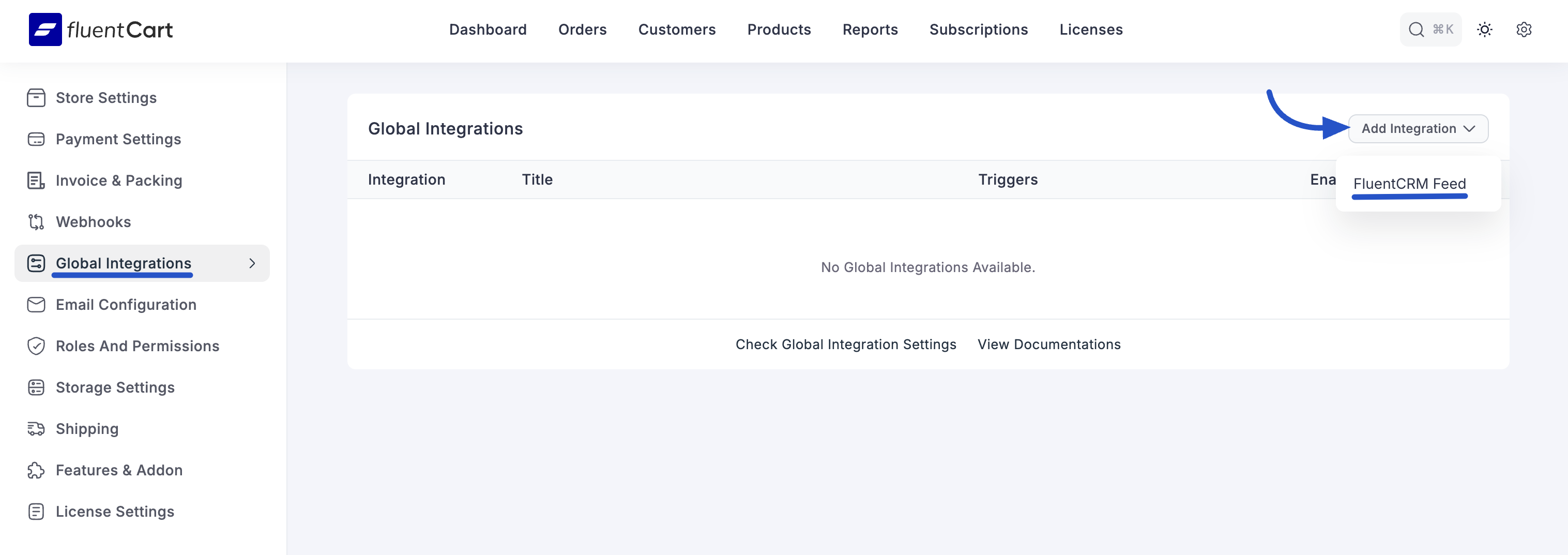Open License Settings in sidebar
The image size is (1568, 555).
(x=114, y=512)
